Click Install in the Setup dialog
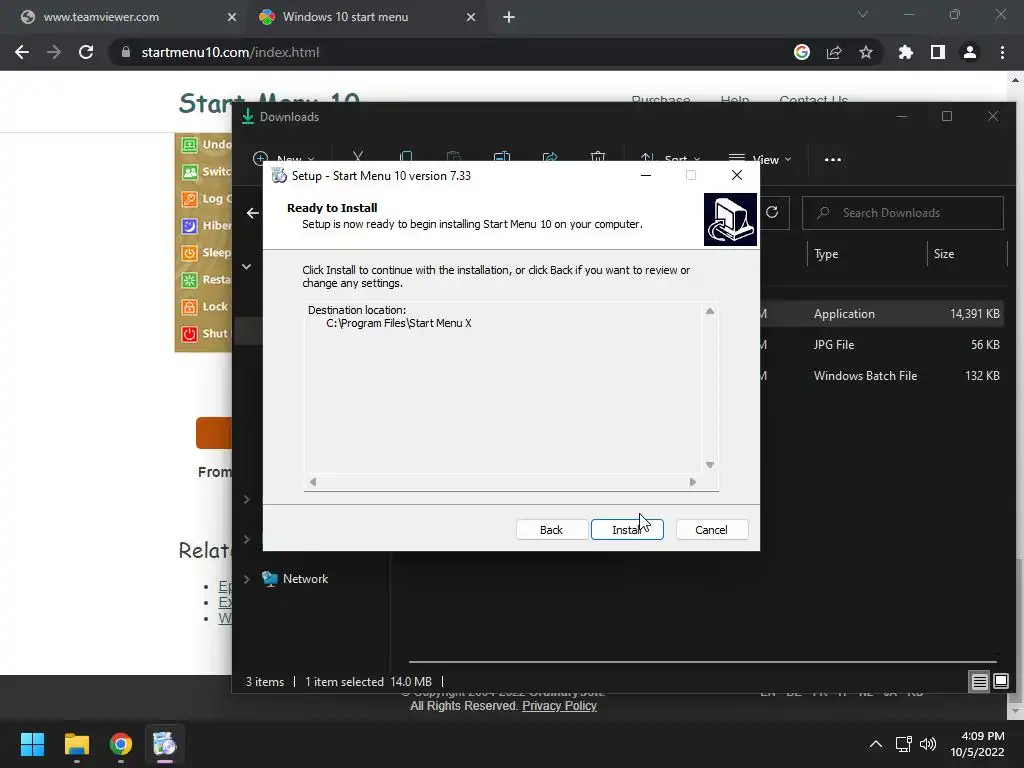Viewport: 1024px width, 768px height. (x=627, y=530)
